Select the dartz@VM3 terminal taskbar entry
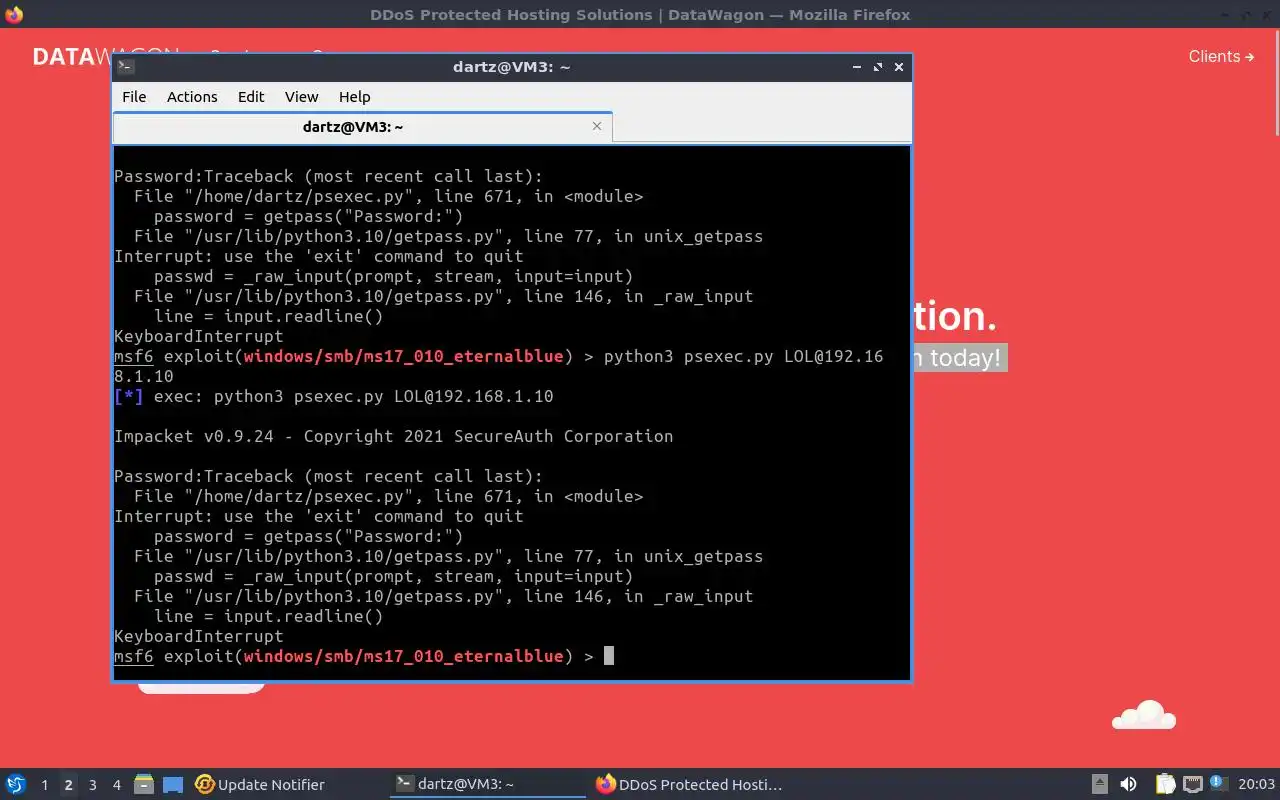The height and width of the screenshot is (800, 1280). [x=486, y=784]
